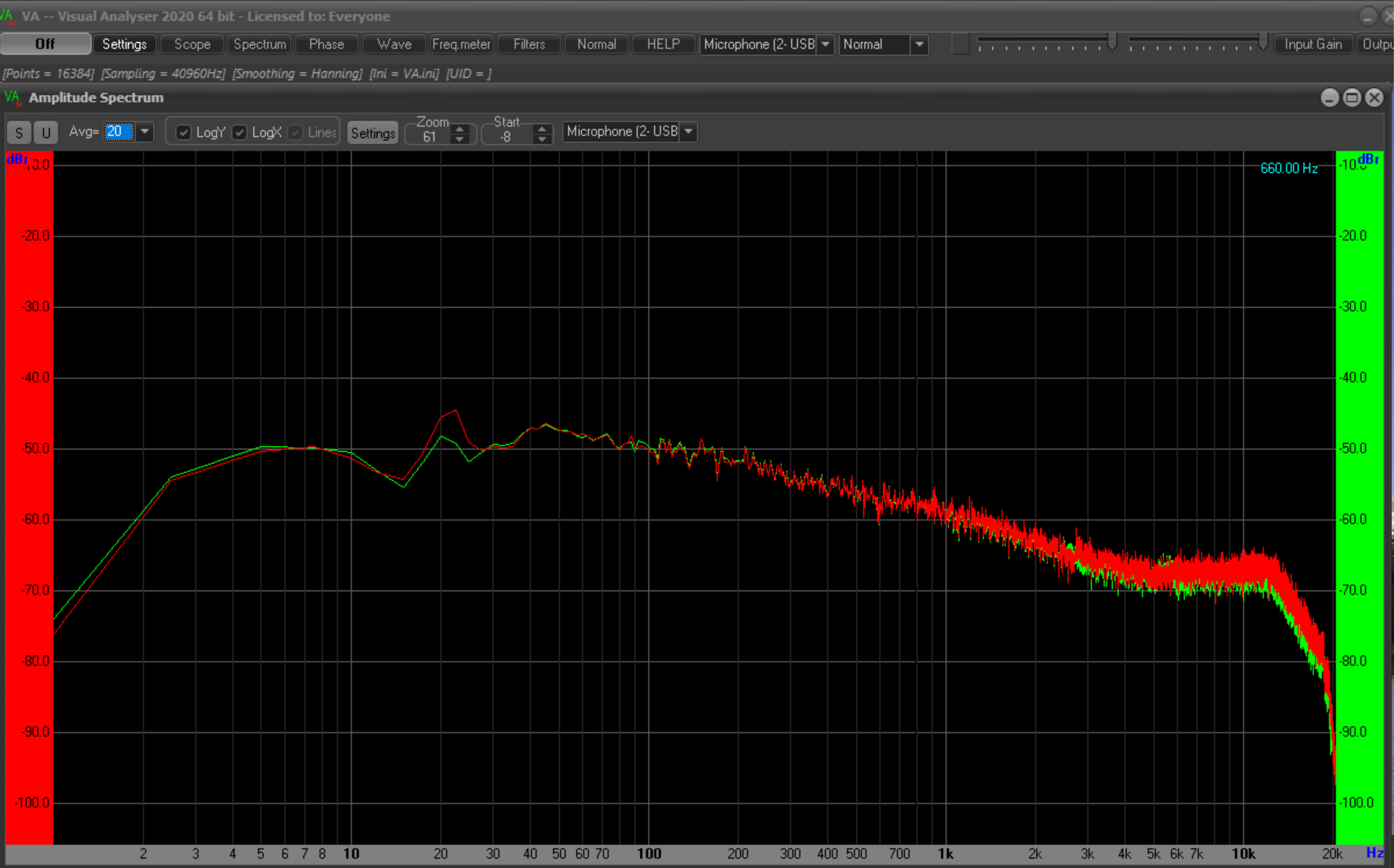This screenshot has width=1394, height=868.
Task: Click the VA application icon in title bar
Action: point(7,16)
